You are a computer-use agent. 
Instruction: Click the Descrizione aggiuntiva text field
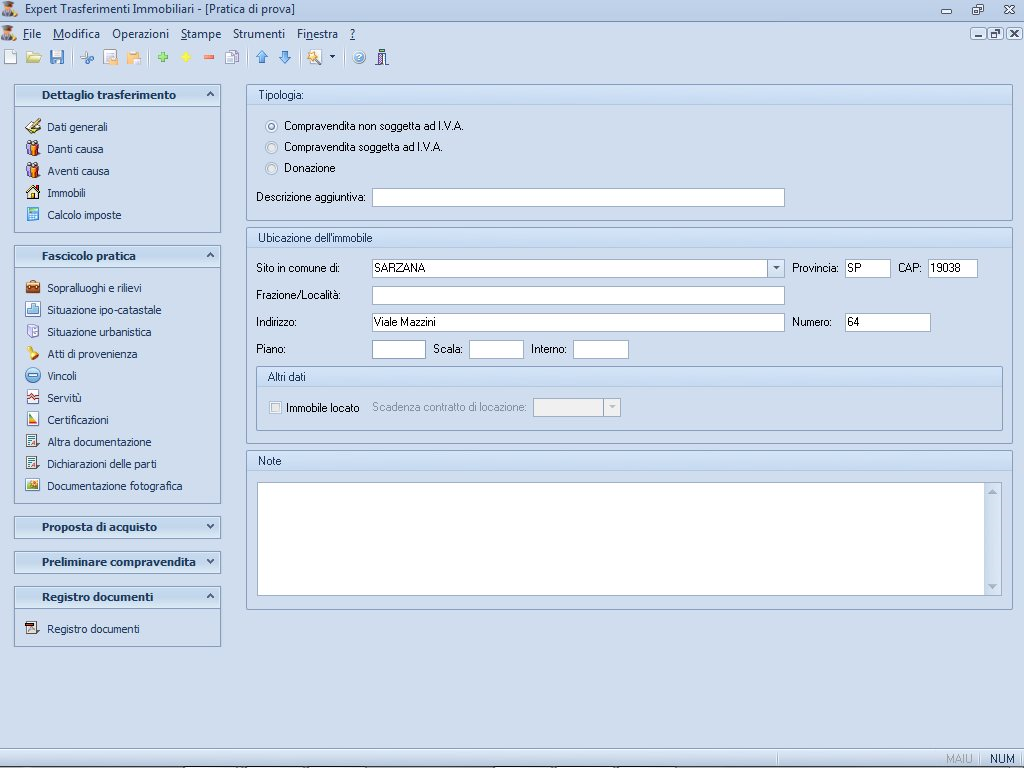pyautogui.click(x=578, y=197)
